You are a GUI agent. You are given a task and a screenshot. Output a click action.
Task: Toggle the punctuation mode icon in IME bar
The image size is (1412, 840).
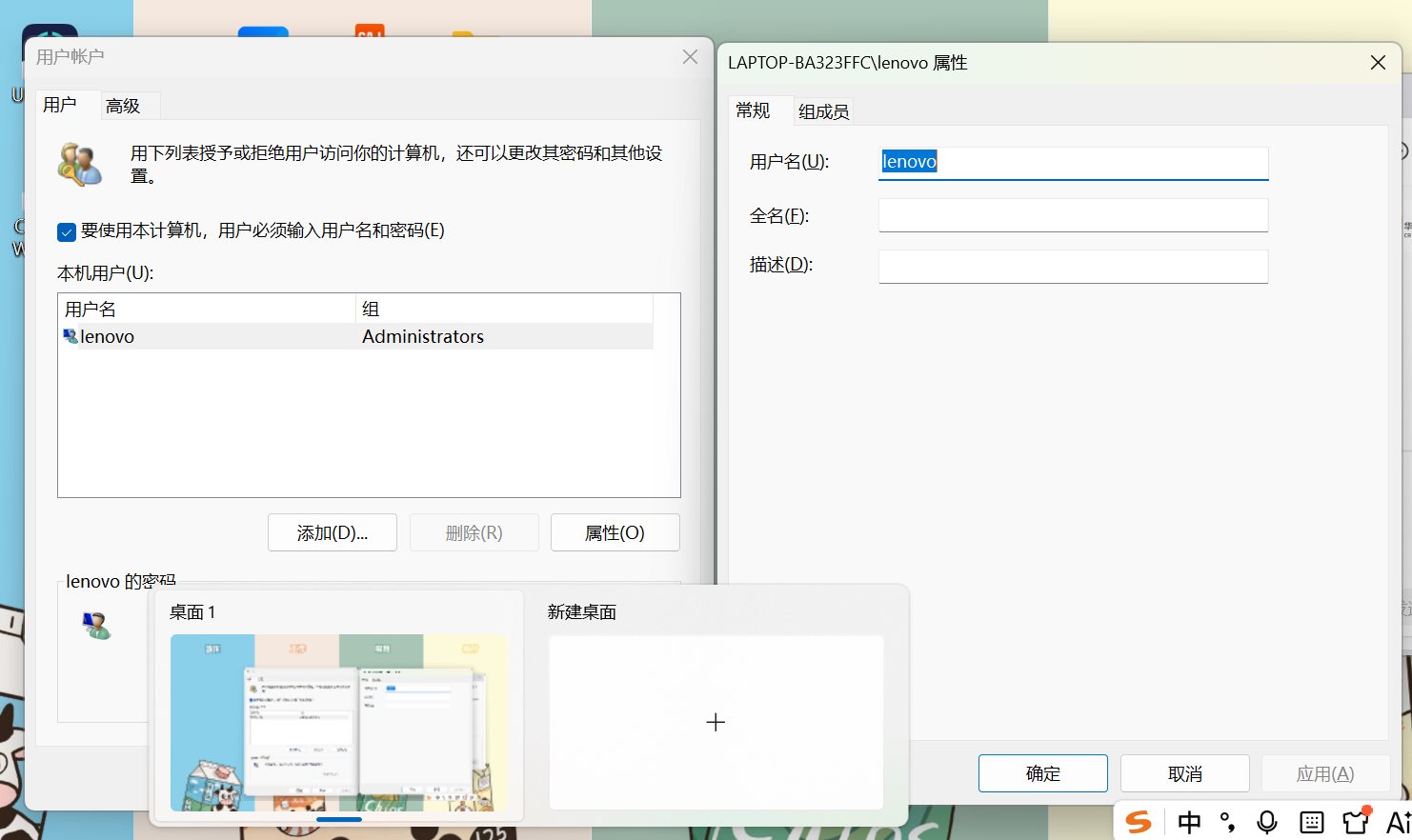(x=1228, y=822)
